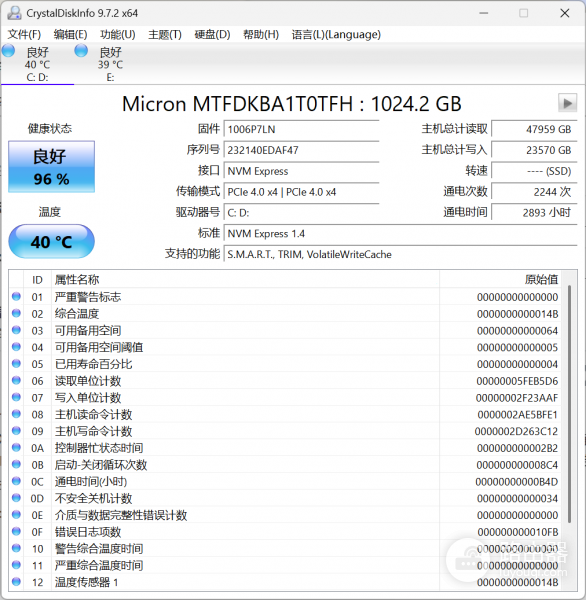Click the power on count 2244 次 value

[x=534, y=192]
